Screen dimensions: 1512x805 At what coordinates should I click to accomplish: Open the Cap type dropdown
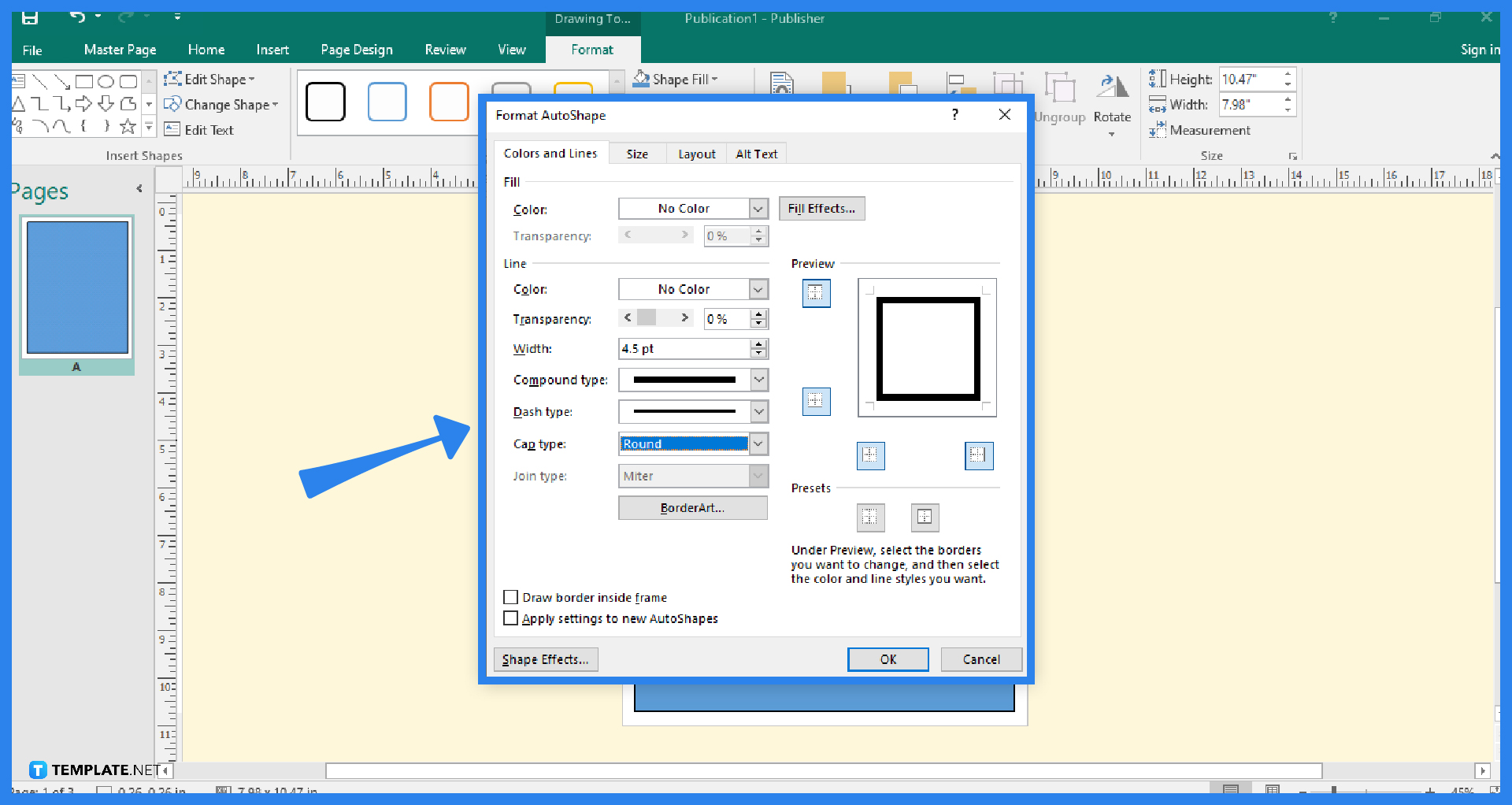pos(757,443)
